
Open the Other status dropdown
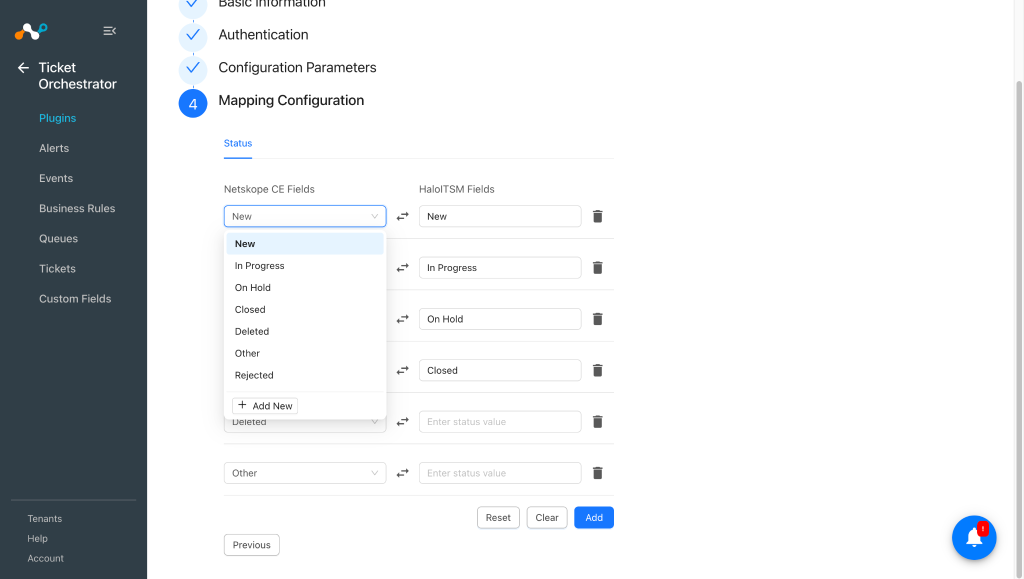click(x=305, y=473)
